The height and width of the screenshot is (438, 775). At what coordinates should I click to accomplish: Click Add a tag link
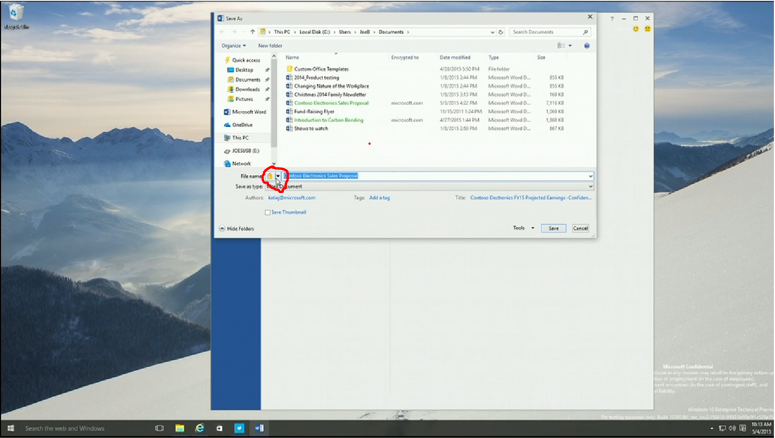point(379,198)
